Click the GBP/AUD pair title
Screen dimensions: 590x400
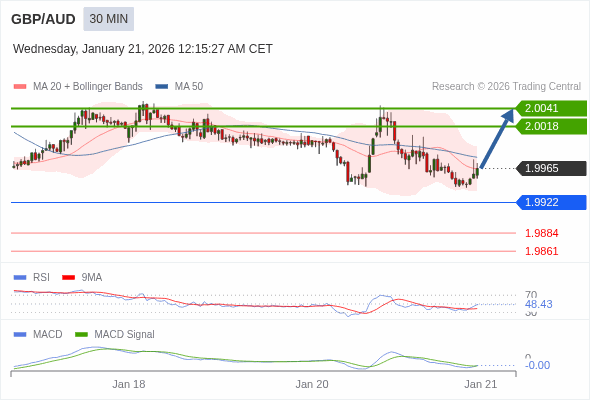click(x=43, y=19)
